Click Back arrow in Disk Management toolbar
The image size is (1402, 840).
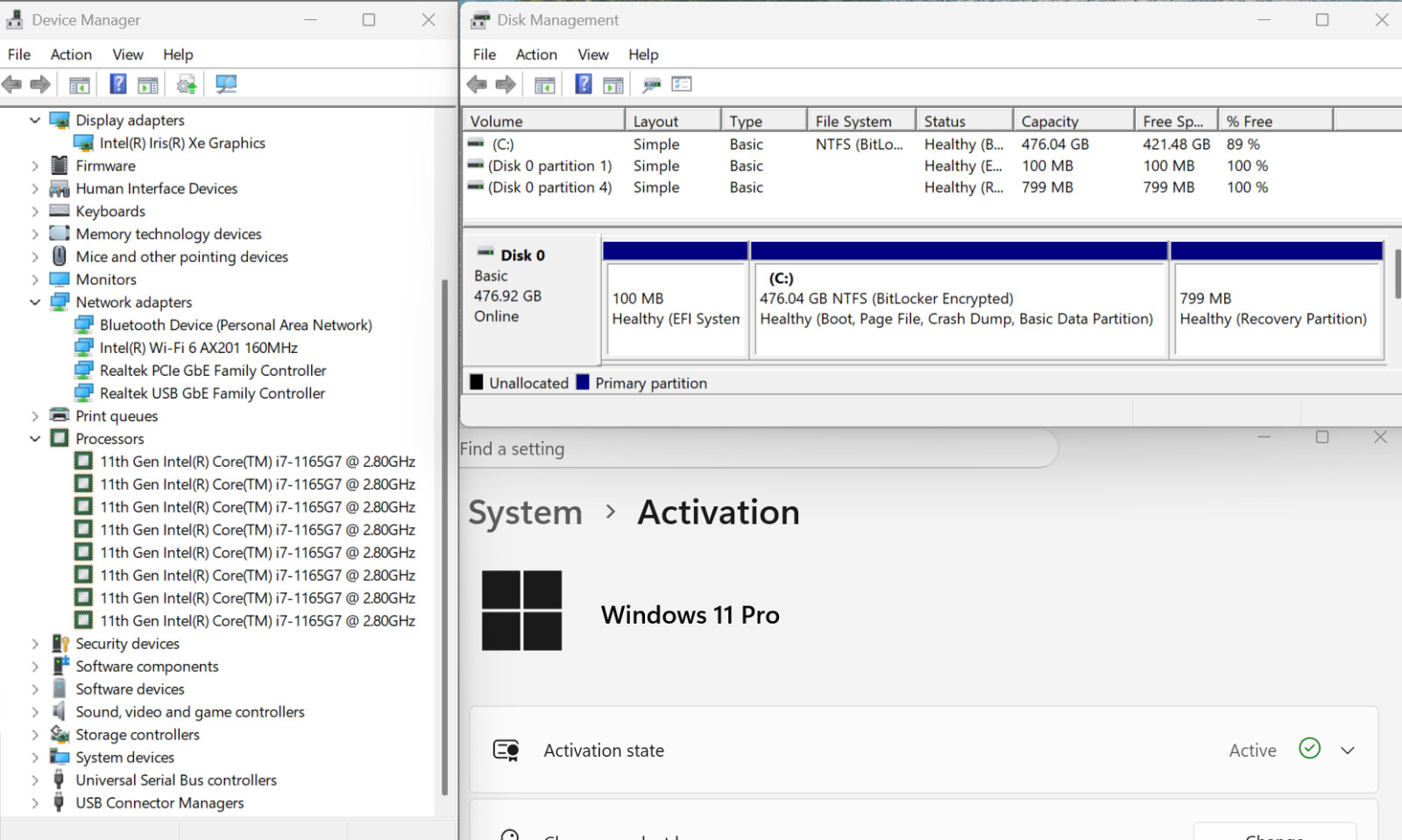tap(477, 85)
